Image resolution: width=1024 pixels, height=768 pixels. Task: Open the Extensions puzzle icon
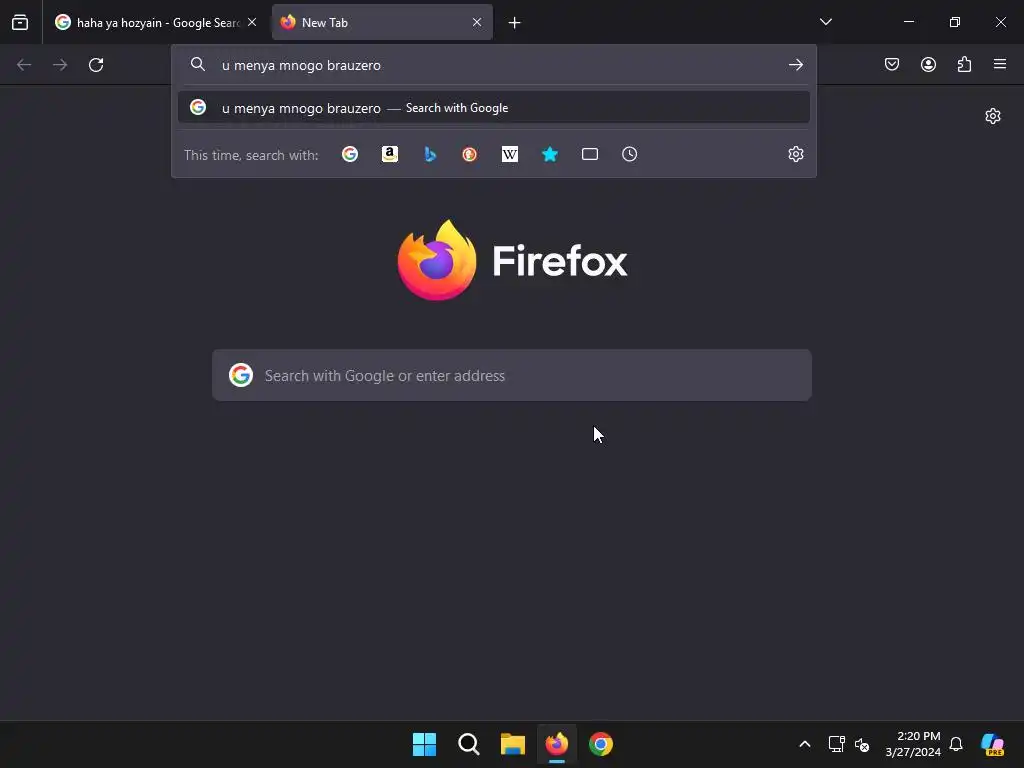click(x=964, y=64)
